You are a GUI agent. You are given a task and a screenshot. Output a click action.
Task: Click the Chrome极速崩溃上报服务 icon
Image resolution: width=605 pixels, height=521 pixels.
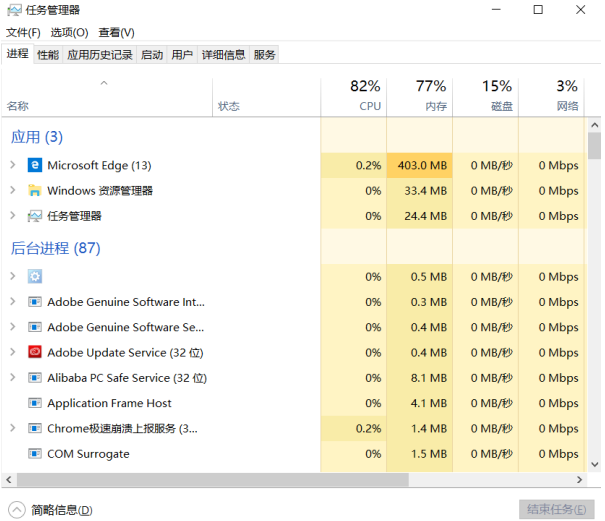35,428
